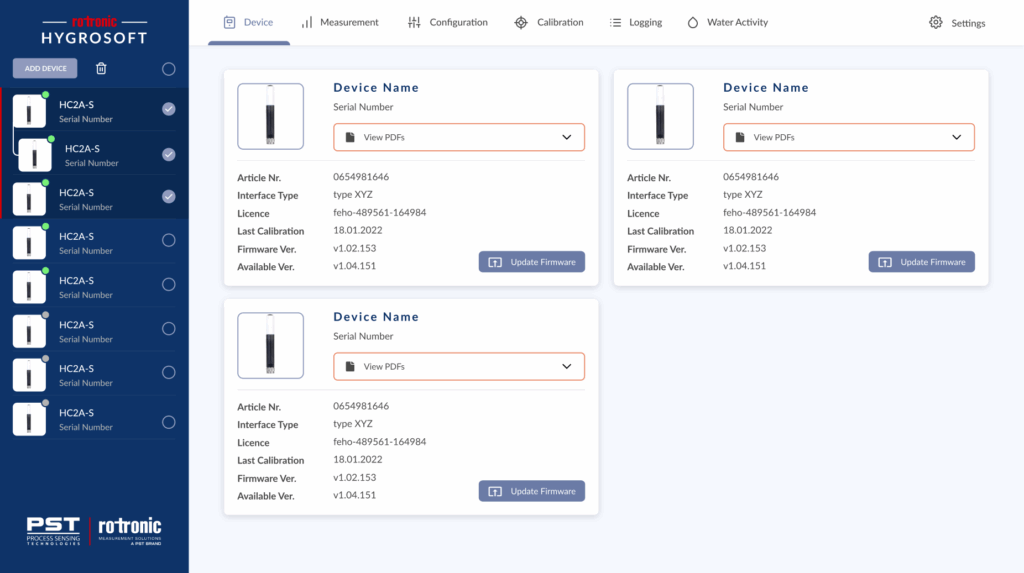Uncheck the third HC2A-S device checkbox
The width and height of the screenshot is (1024, 573).
168,196
